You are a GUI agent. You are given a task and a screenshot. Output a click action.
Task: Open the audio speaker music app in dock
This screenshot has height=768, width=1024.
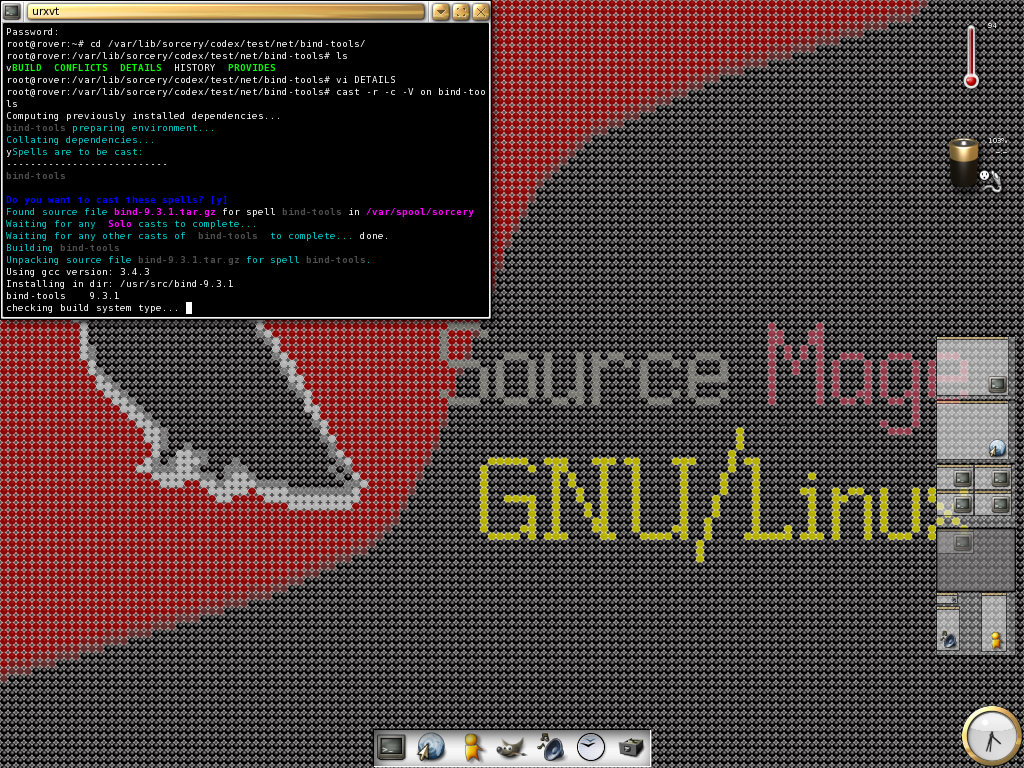(x=550, y=747)
